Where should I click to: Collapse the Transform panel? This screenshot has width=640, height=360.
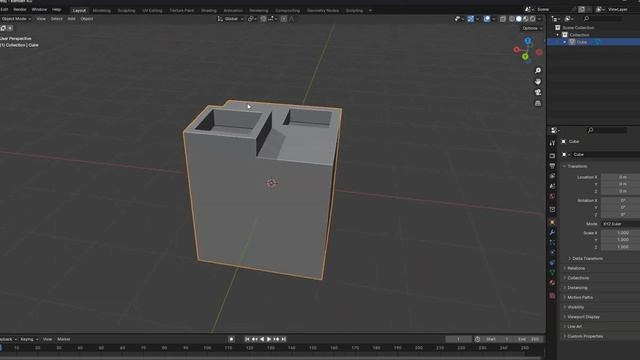(576, 166)
